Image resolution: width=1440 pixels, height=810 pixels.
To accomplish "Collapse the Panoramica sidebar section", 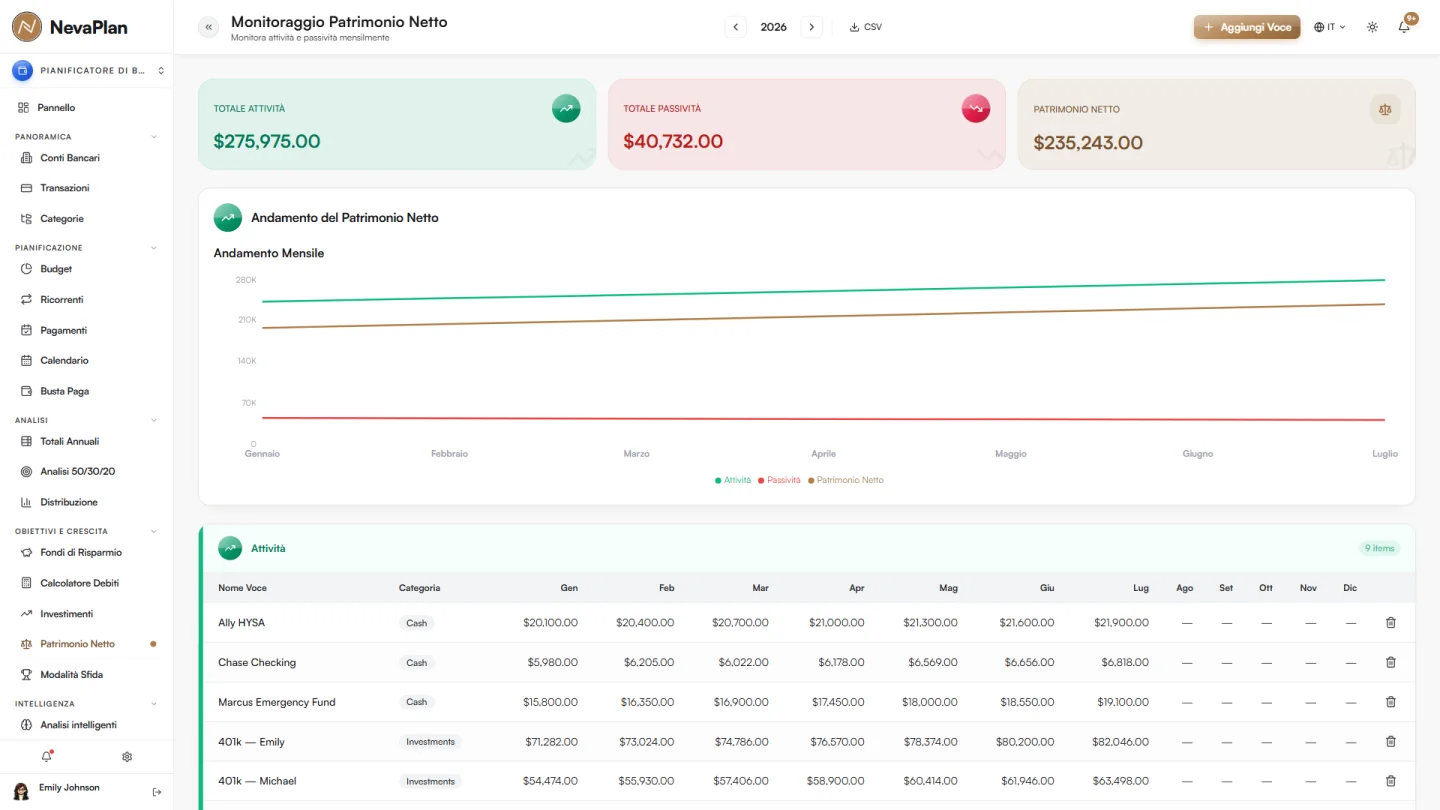I will point(153,136).
